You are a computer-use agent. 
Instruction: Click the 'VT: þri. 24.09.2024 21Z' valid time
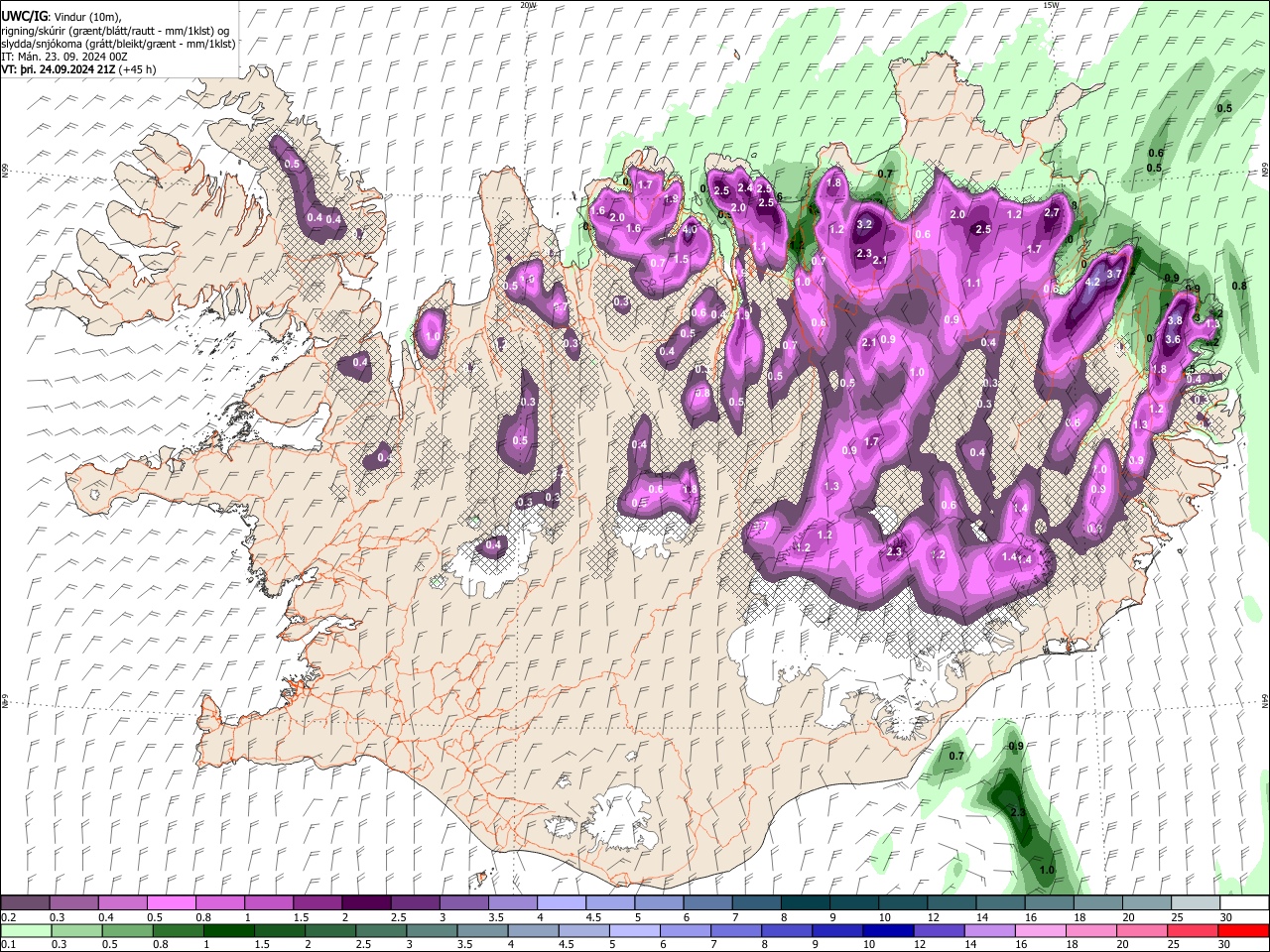point(58,70)
